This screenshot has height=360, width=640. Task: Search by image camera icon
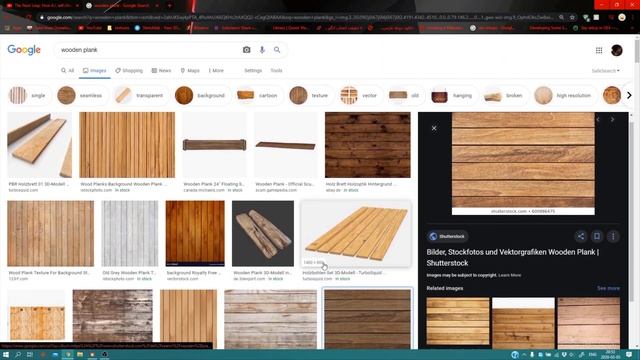click(x=247, y=50)
